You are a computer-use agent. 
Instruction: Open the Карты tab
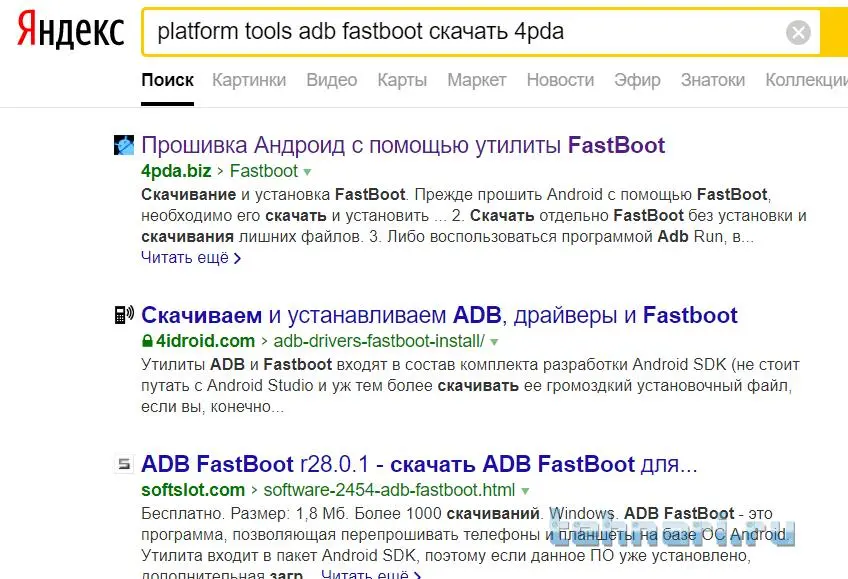[402, 80]
